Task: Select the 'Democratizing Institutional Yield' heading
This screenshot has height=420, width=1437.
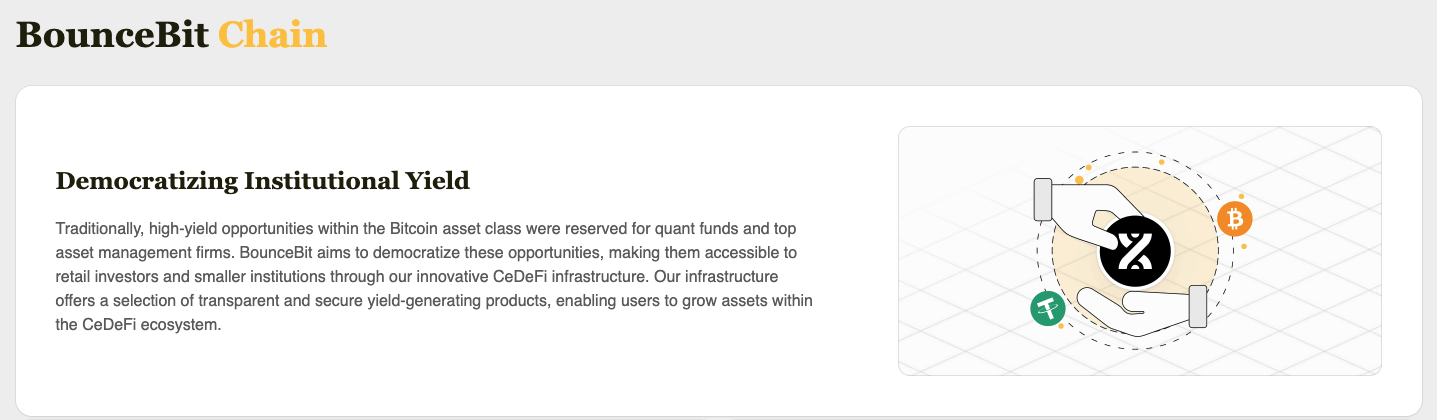Action: [x=263, y=181]
